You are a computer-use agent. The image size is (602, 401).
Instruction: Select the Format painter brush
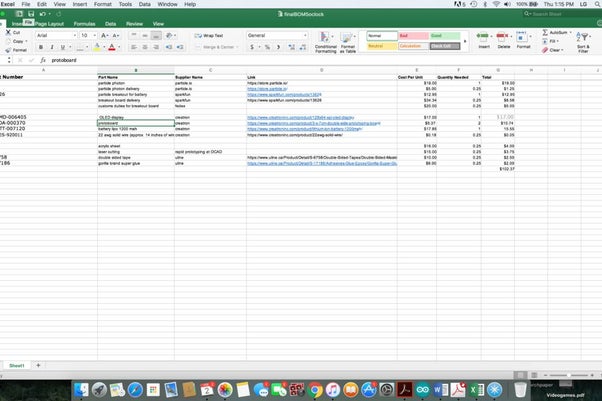point(16,50)
